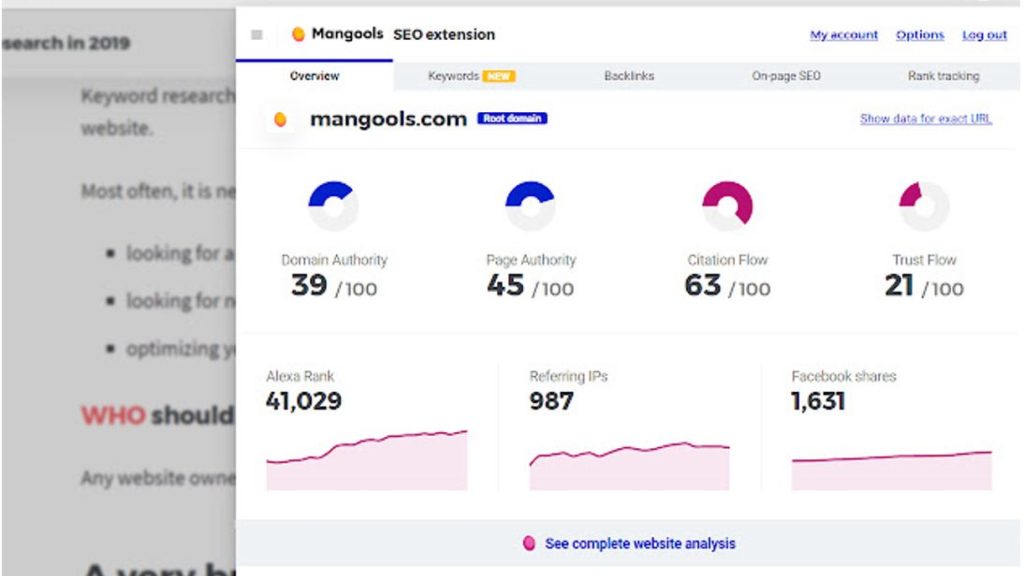Click the NEW badge on Keywords tab
Viewport: 1024px width, 576px height.
click(x=499, y=76)
